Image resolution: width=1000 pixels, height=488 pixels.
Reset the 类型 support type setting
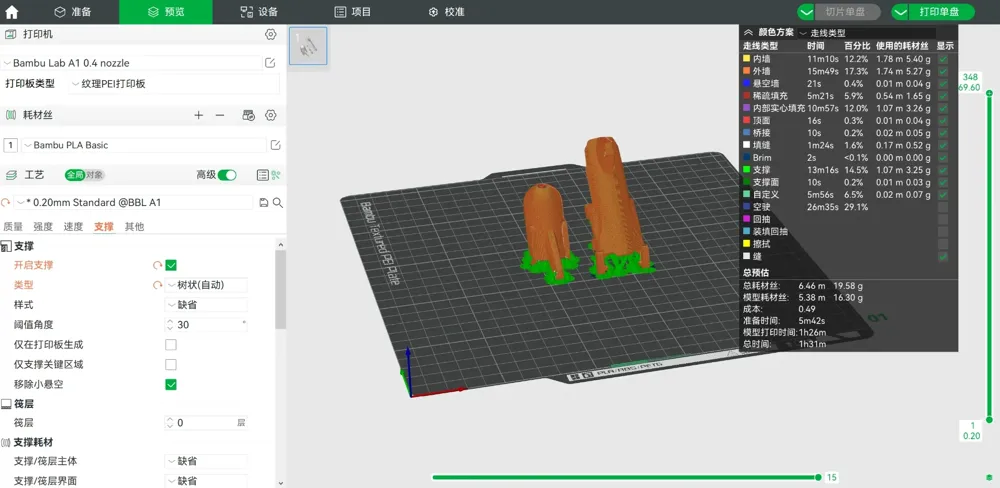(x=157, y=285)
